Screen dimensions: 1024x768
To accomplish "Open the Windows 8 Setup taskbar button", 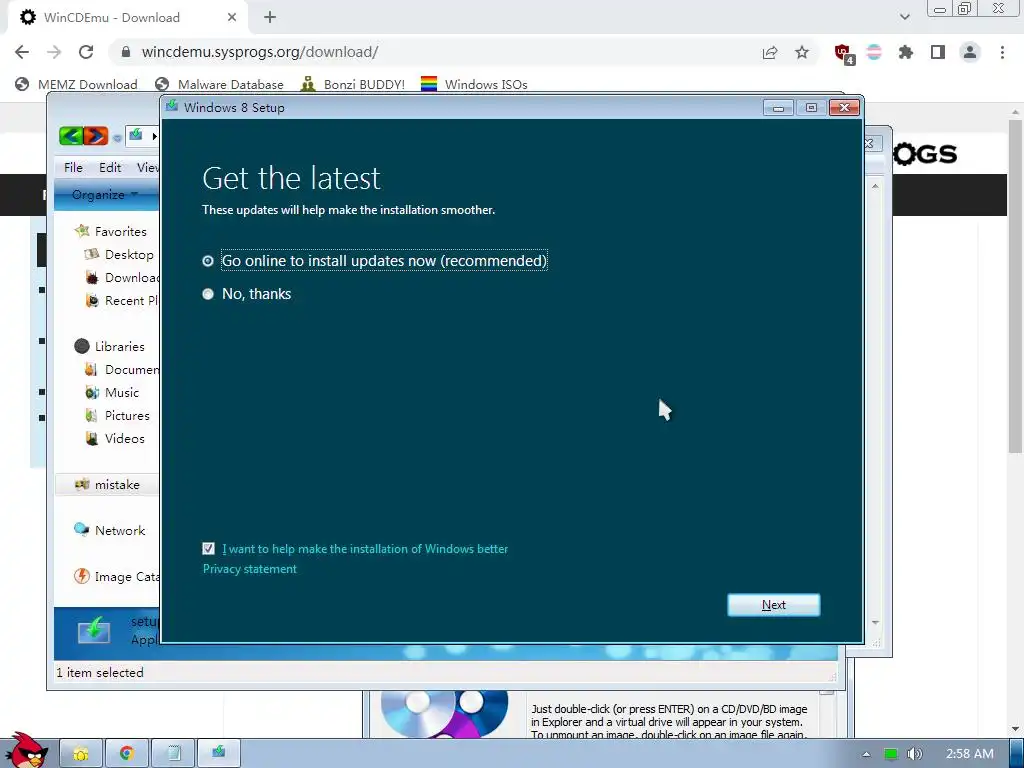I will 219,754.
